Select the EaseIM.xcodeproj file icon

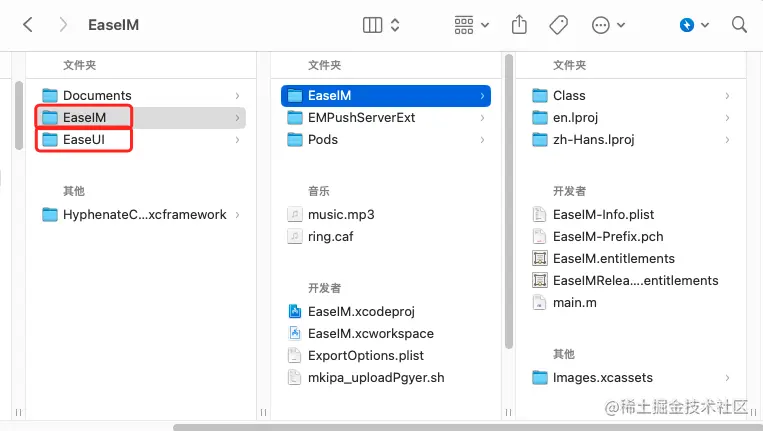coord(295,311)
